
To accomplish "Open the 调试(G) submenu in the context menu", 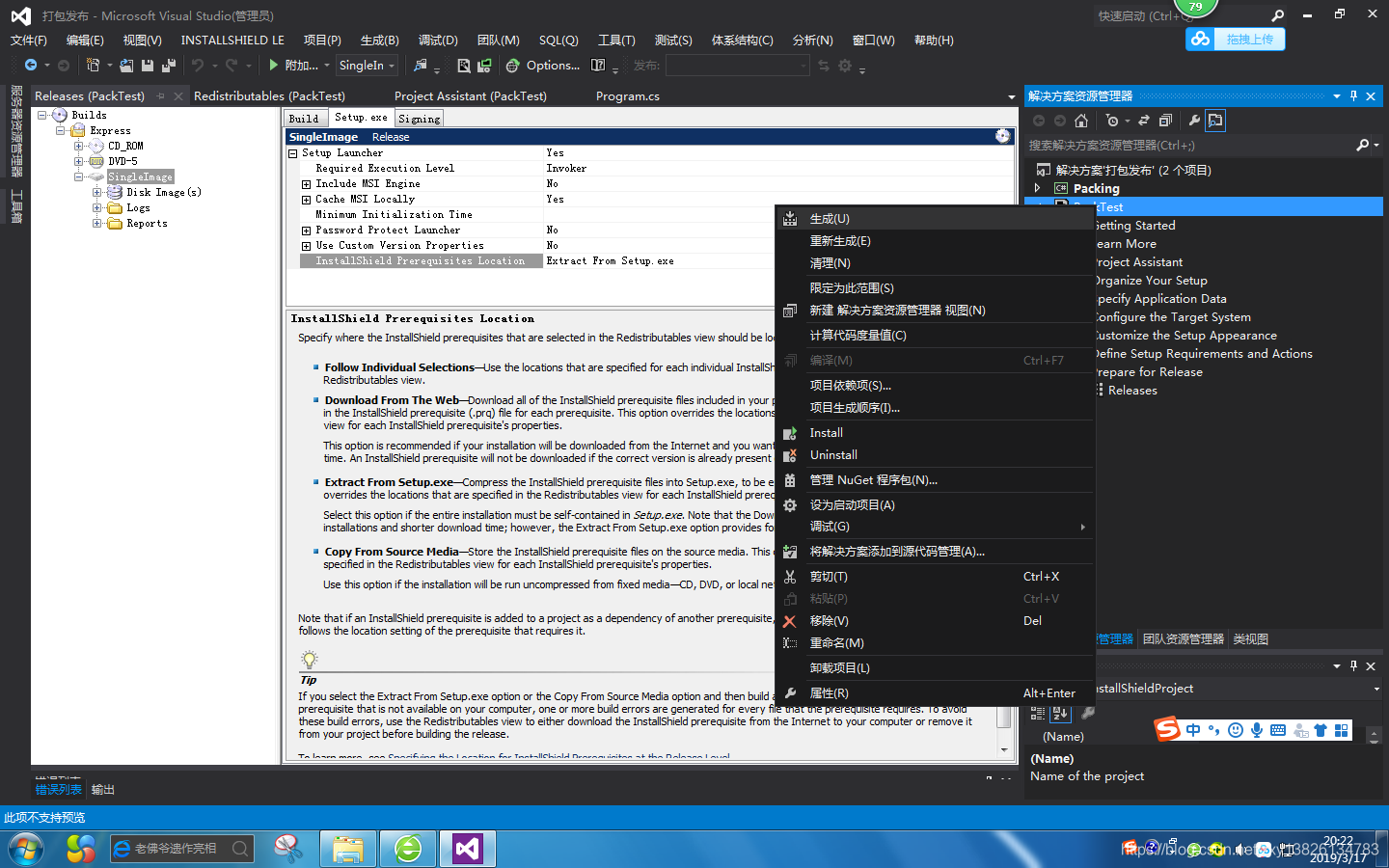I will coord(935,527).
